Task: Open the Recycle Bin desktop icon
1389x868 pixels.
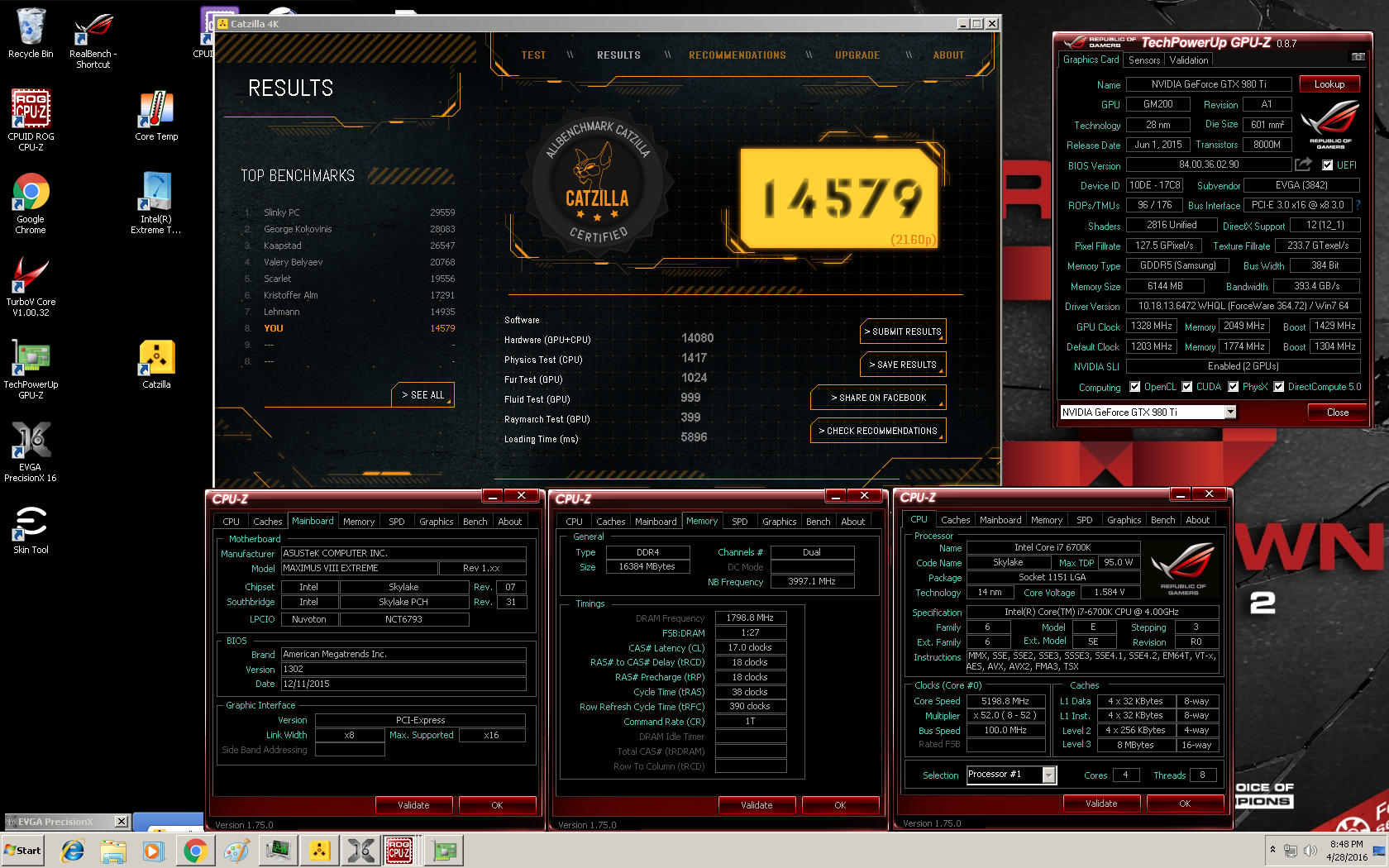Action: point(31,33)
